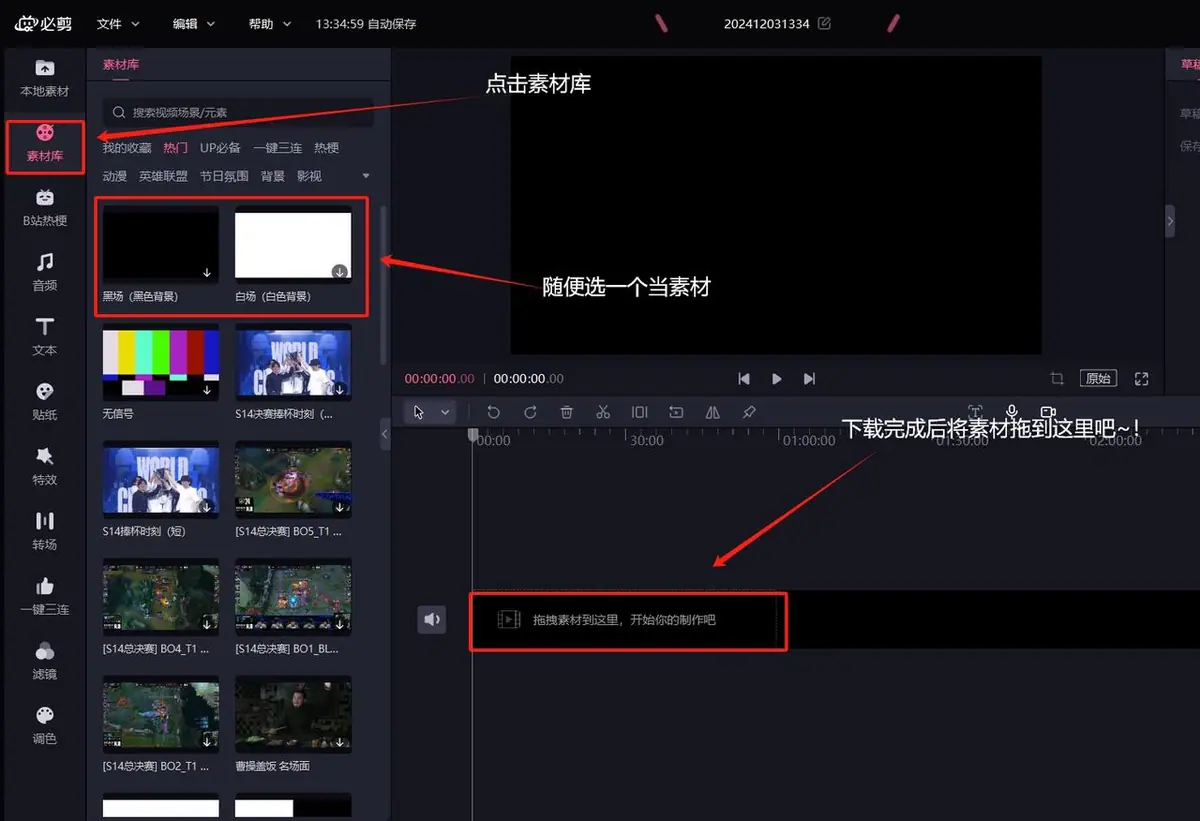Viewport: 1200px width, 821px height.
Task: Open the 一键三连 sidebar section
Action: click(x=44, y=596)
